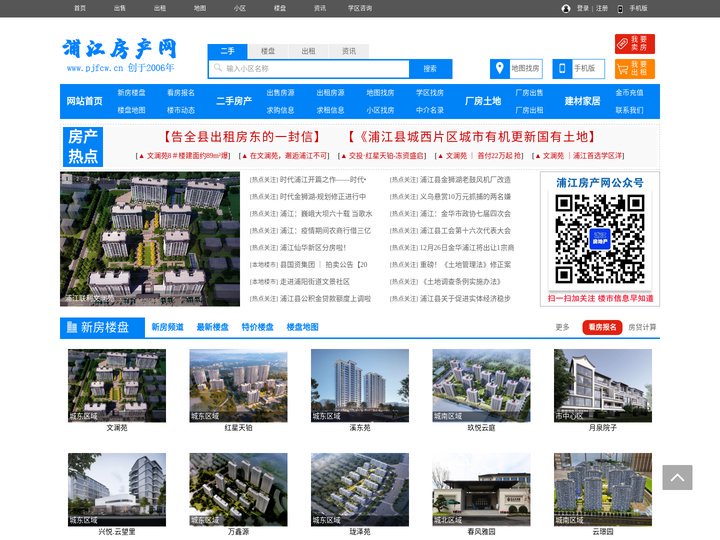This screenshot has height=540, width=720.
Task: Open 首页 in the top gray bar
Action: pyautogui.click(x=80, y=8)
